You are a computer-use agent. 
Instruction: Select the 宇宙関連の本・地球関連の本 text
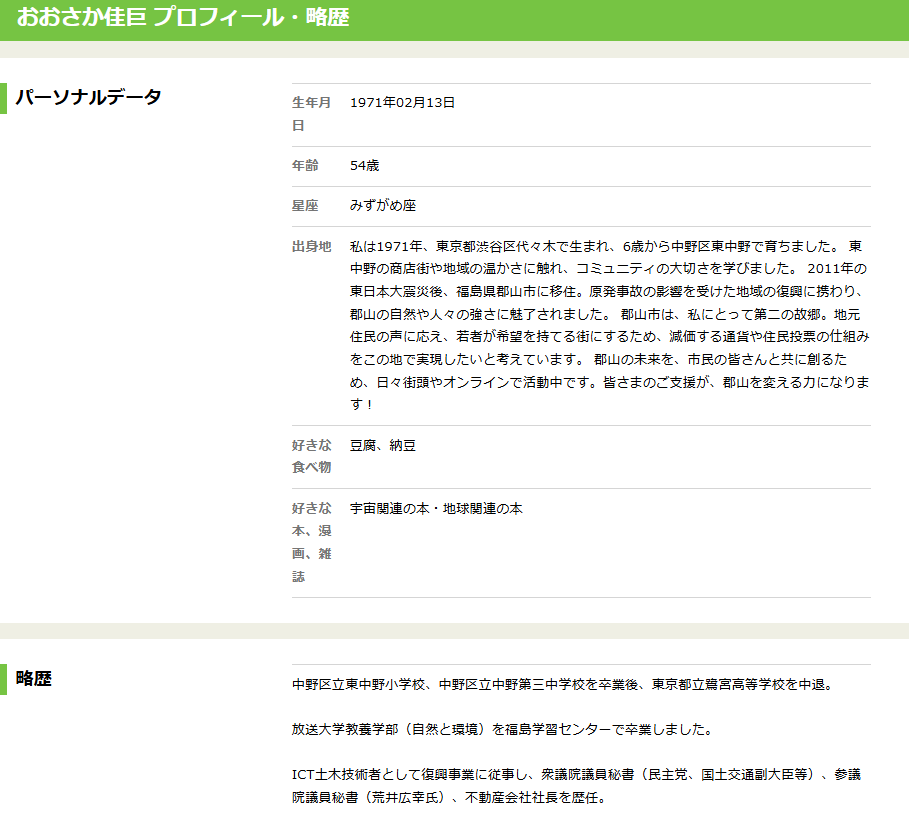click(436, 509)
